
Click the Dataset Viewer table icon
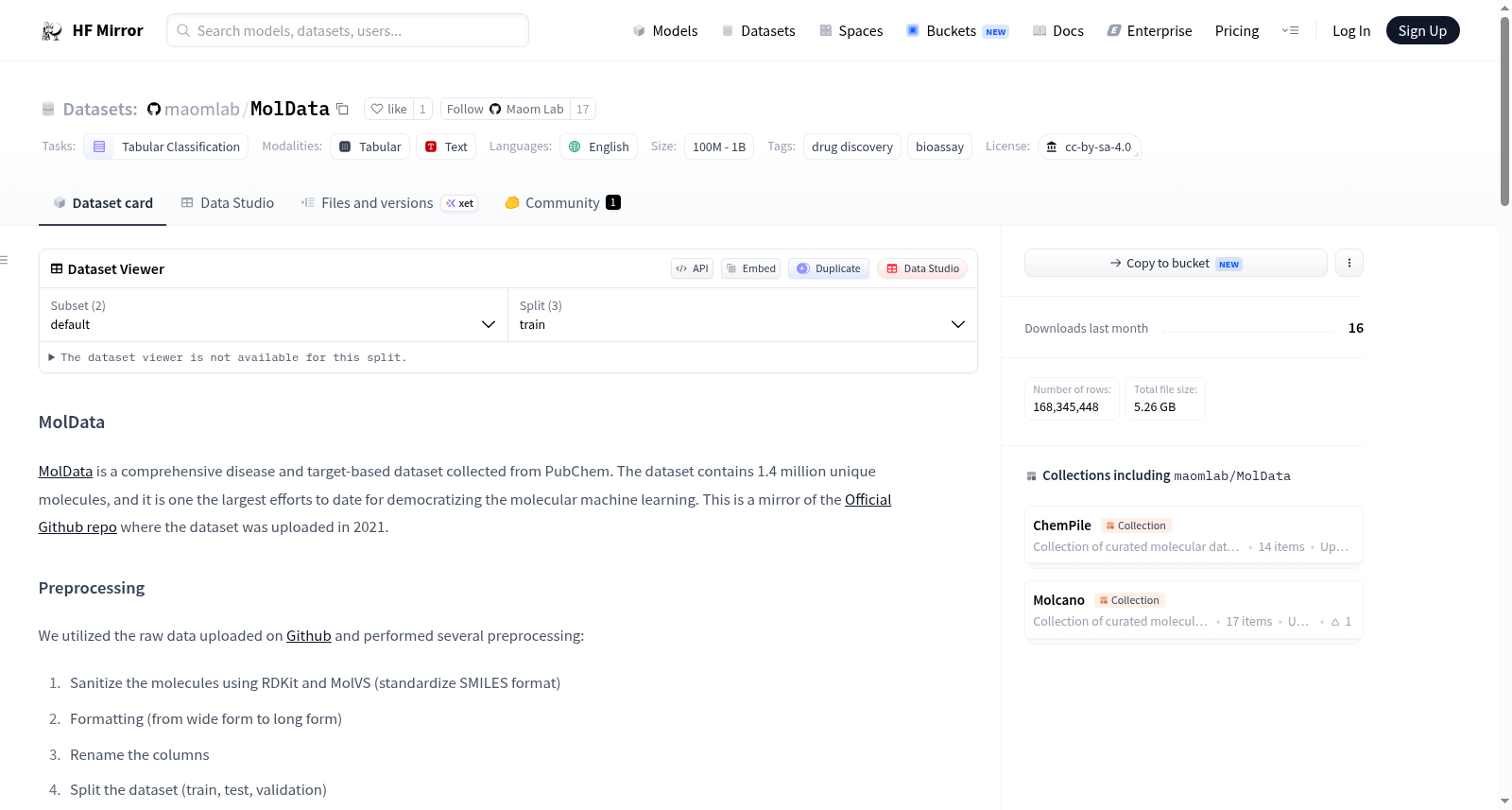click(57, 268)
